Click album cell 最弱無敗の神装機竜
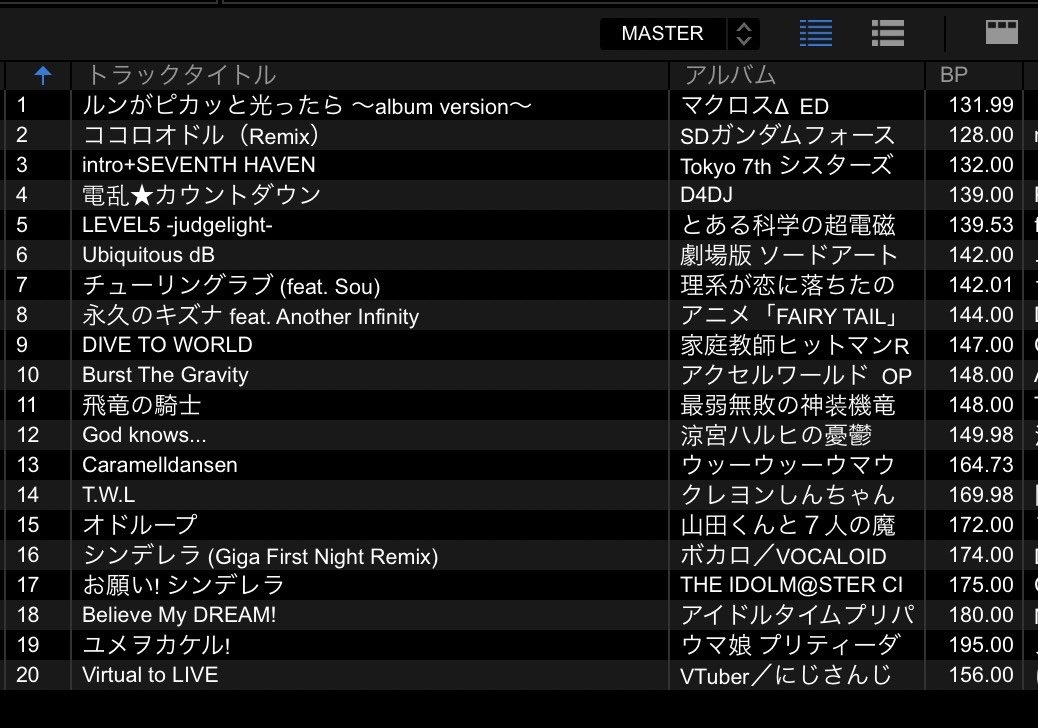 pos(788,405)
